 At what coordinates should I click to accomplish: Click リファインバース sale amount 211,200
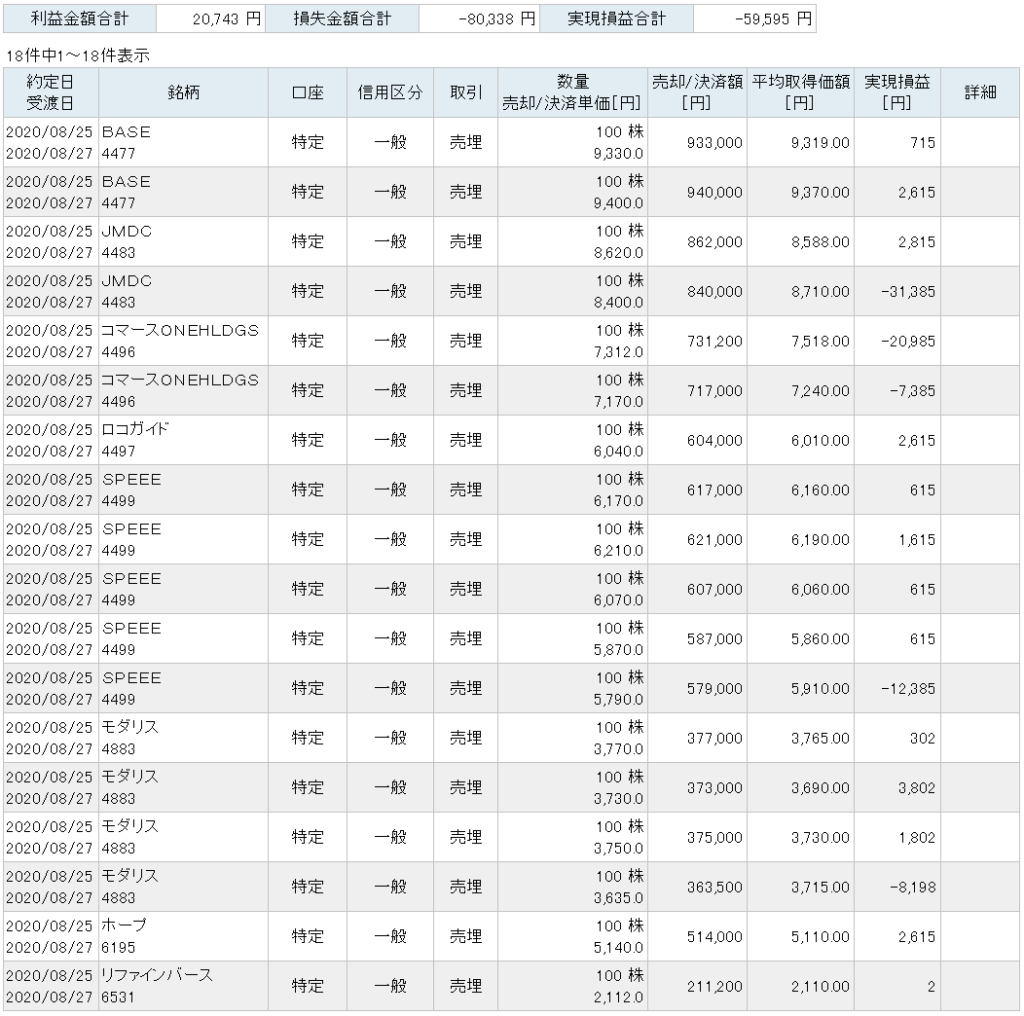(x=714, y=987)
